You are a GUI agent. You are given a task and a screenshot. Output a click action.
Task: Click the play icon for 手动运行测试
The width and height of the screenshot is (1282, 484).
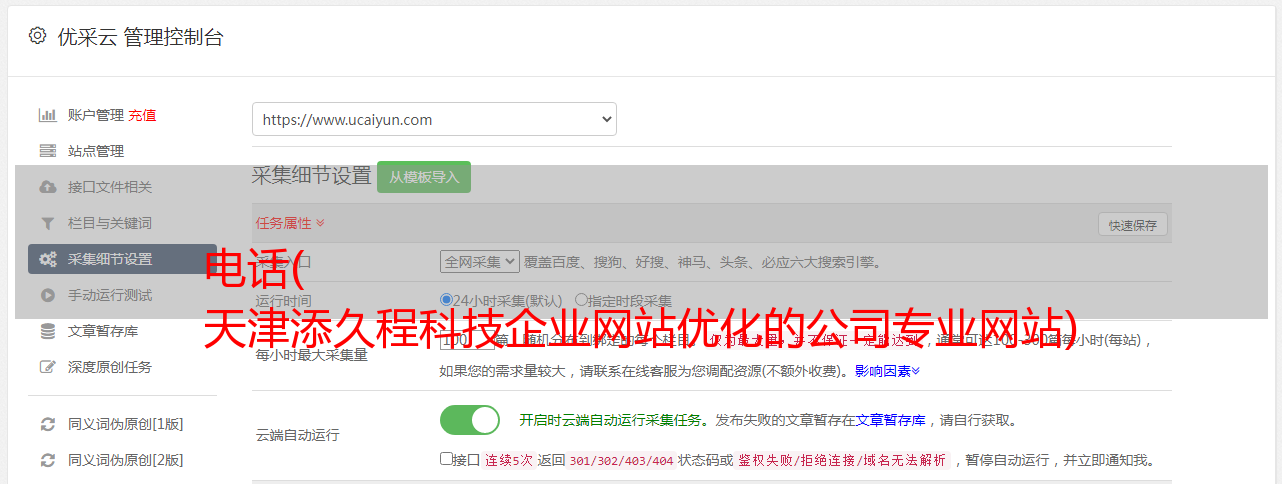click(x=47, y=295)
